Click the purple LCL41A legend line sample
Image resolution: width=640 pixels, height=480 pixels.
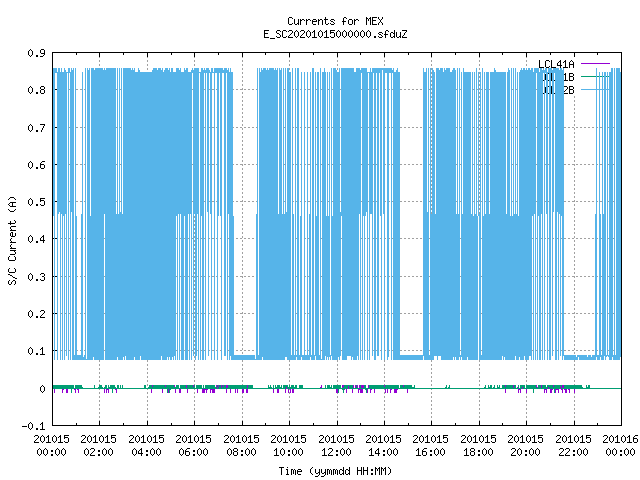click(x=595, y=64)
